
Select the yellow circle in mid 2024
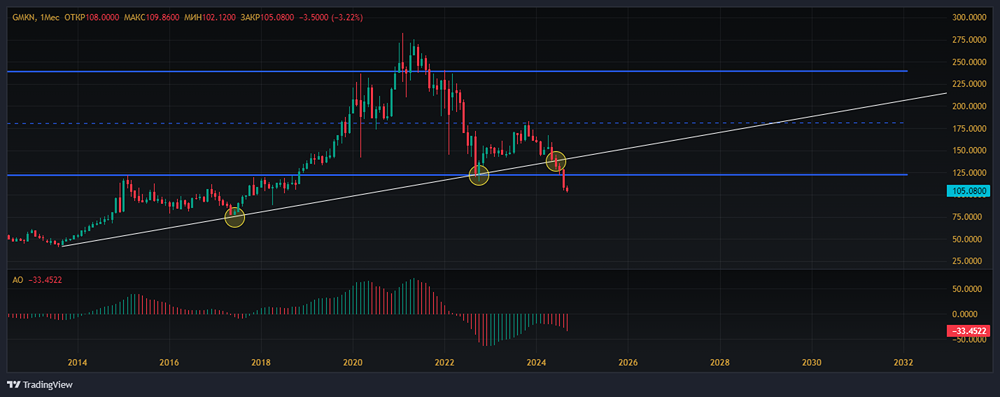556,161
